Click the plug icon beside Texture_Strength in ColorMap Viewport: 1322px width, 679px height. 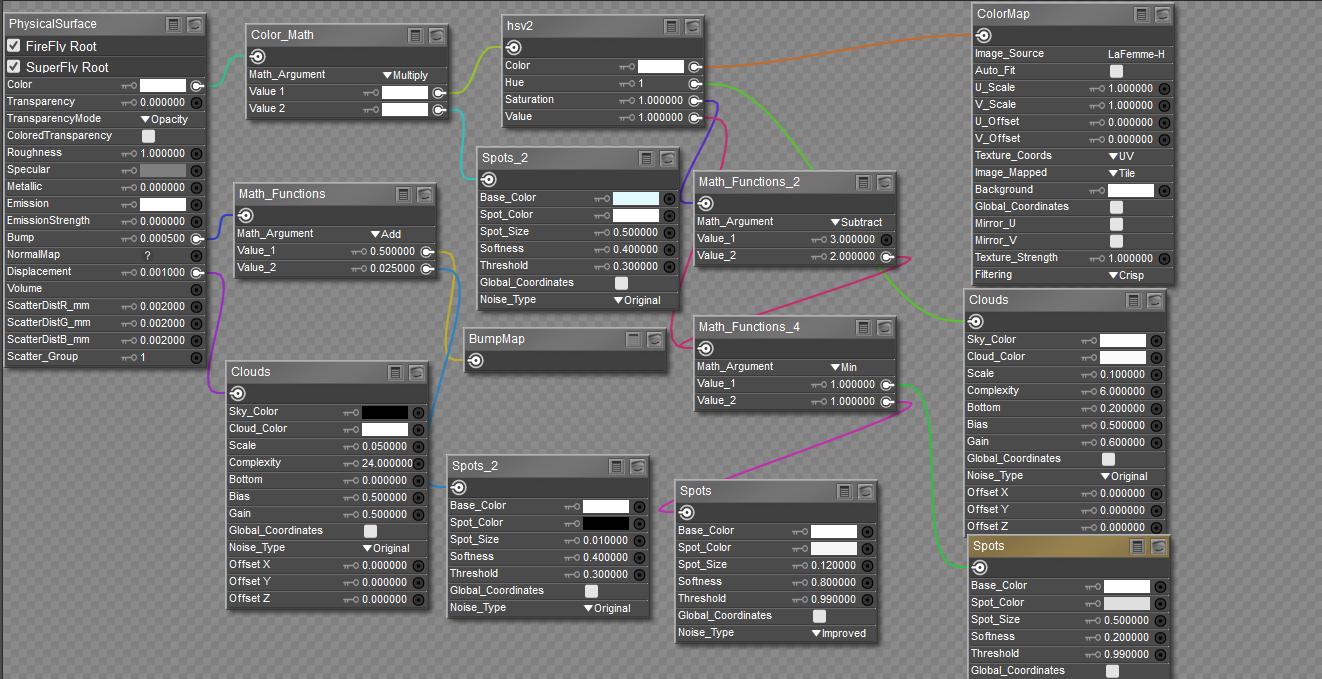[1165, 258]
